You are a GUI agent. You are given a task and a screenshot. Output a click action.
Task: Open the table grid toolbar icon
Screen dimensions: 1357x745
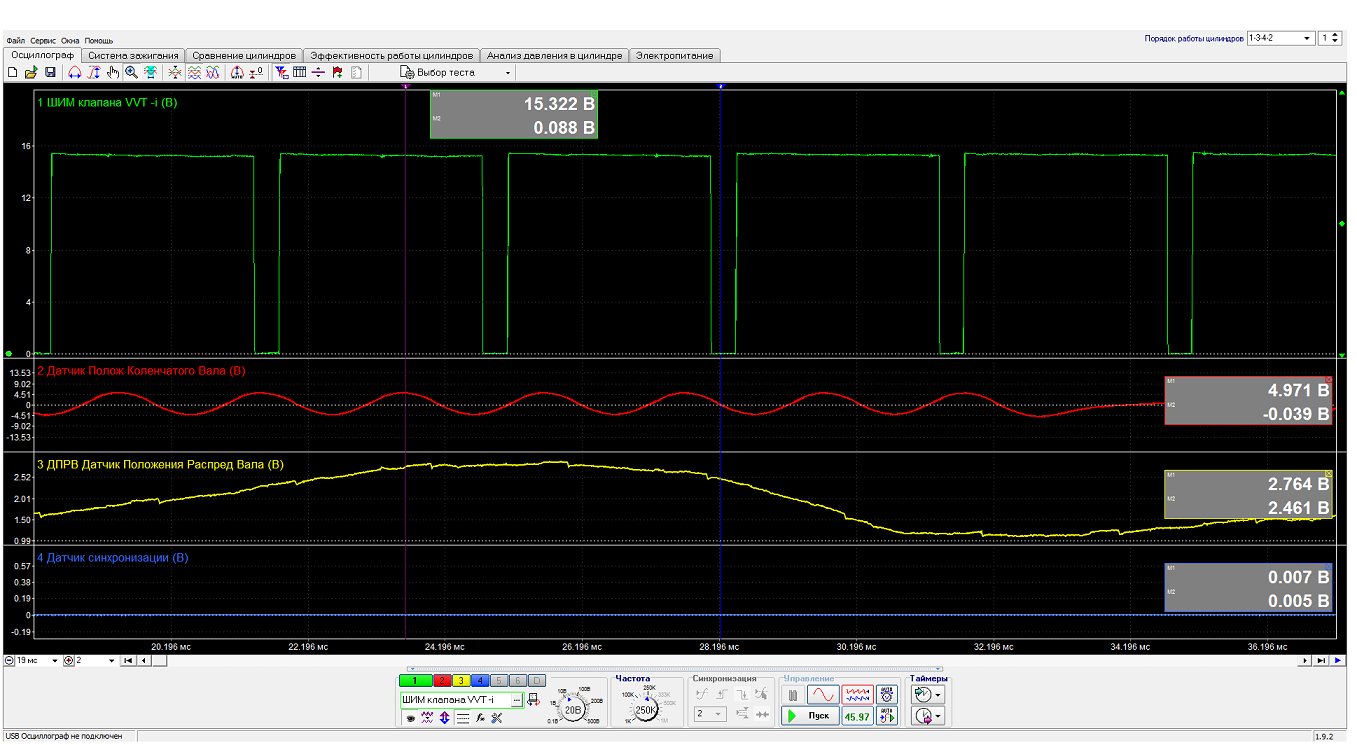tap(300, 72)
